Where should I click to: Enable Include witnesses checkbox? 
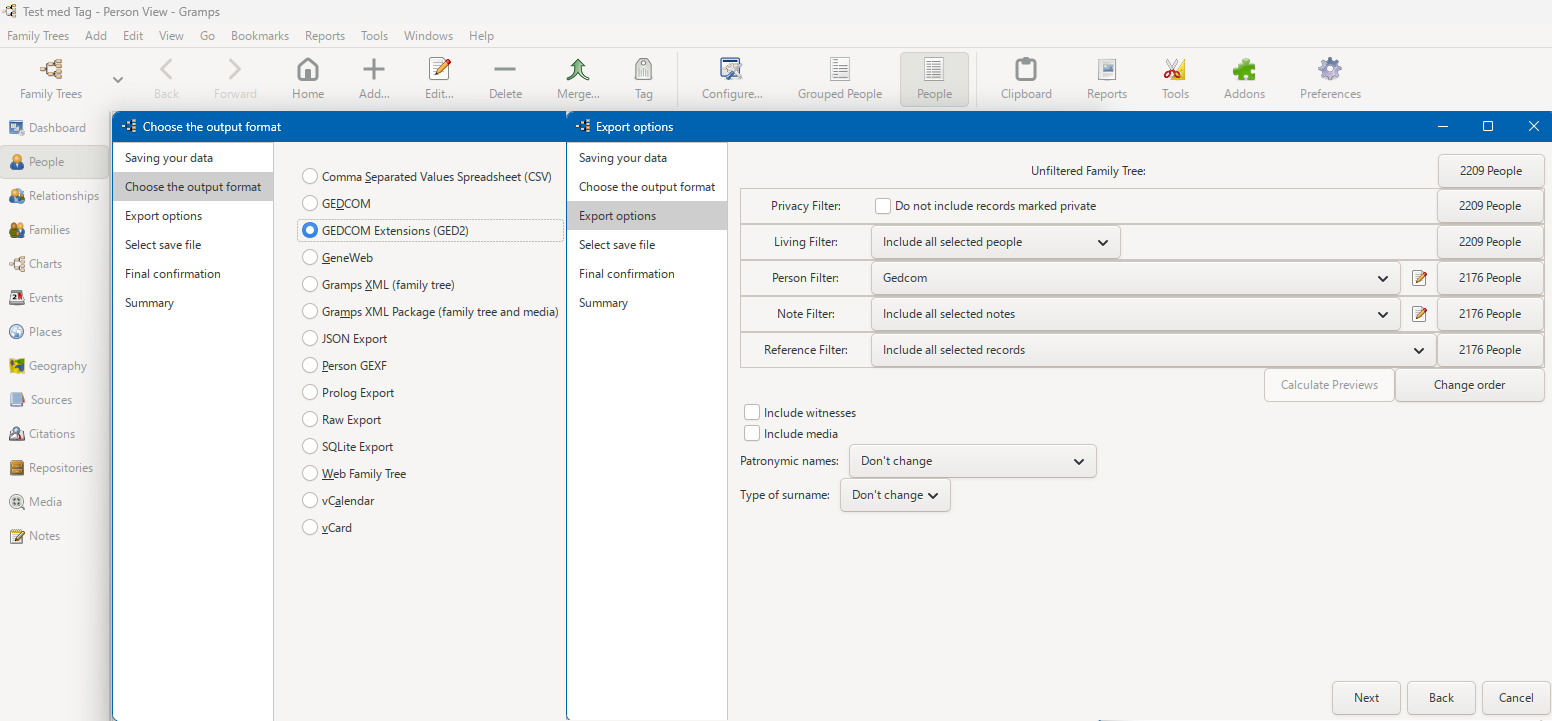[x=752, y=412]
